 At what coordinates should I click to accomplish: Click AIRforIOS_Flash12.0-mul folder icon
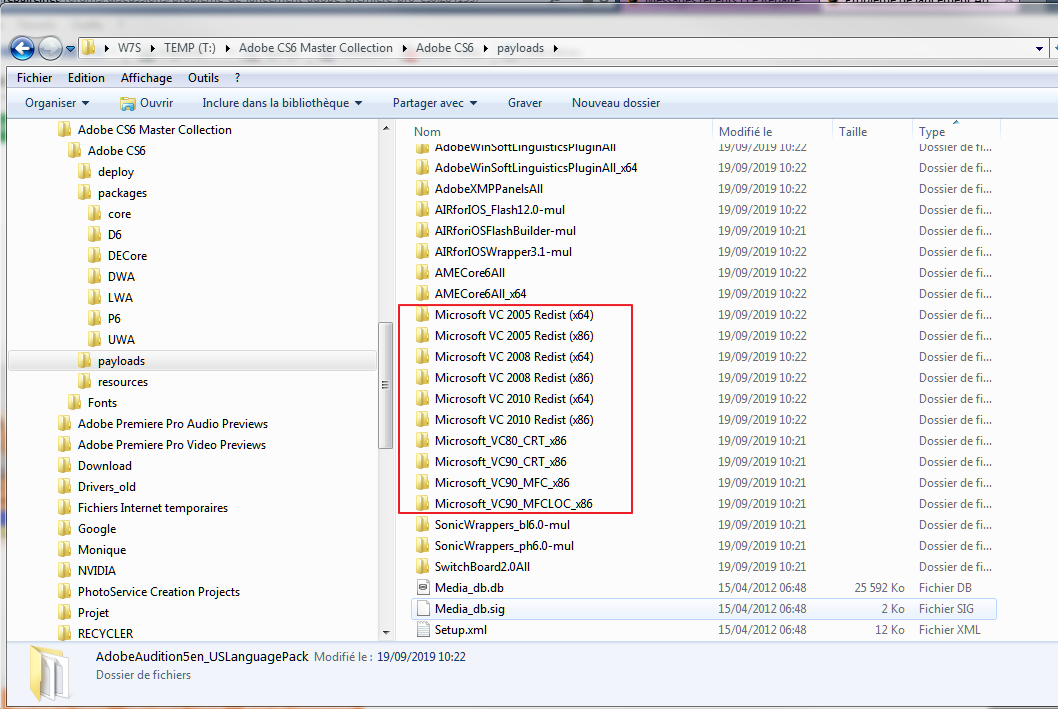pos(422,209)
